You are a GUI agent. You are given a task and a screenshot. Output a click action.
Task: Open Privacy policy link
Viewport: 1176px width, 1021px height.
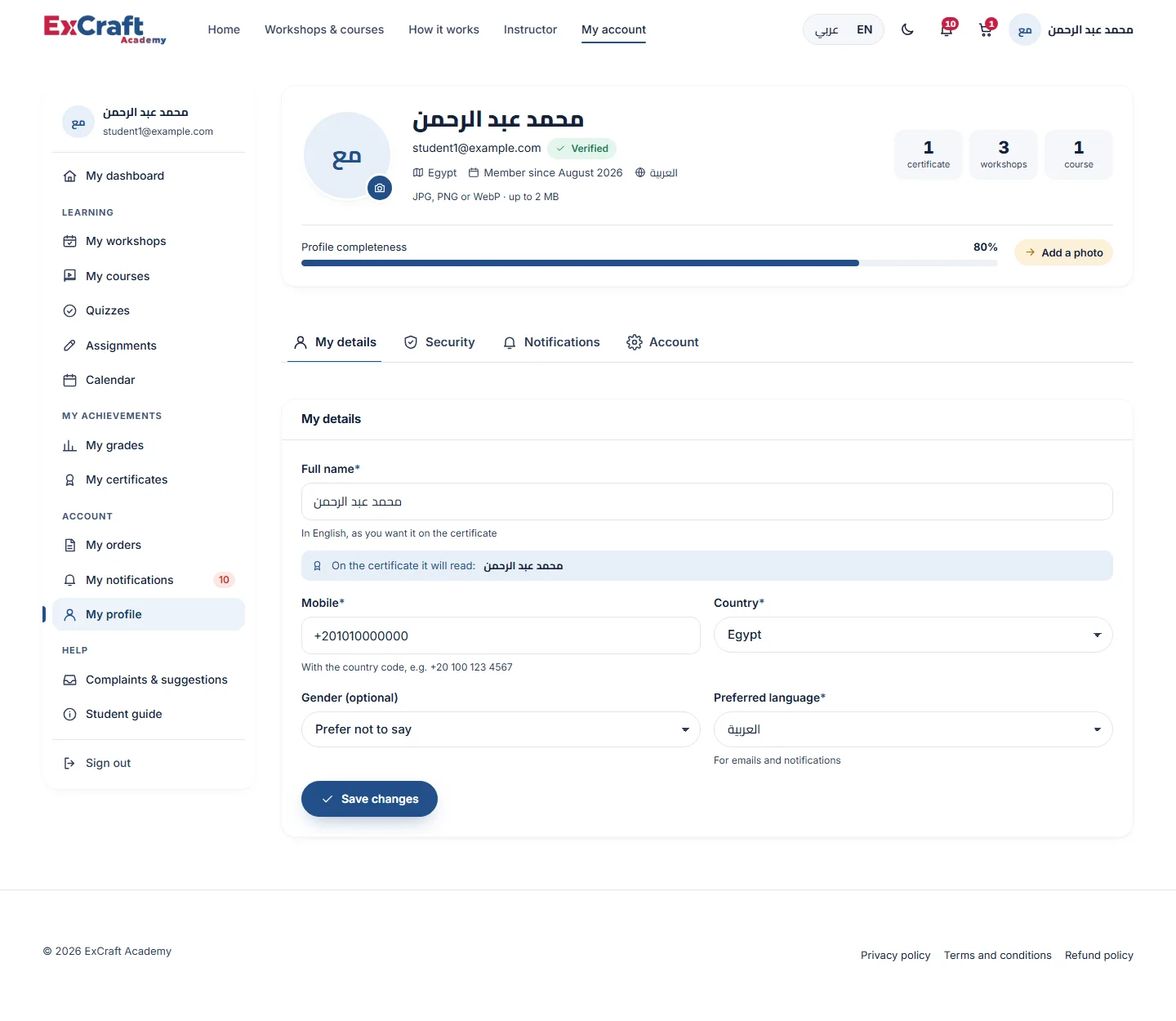[895, 955]
